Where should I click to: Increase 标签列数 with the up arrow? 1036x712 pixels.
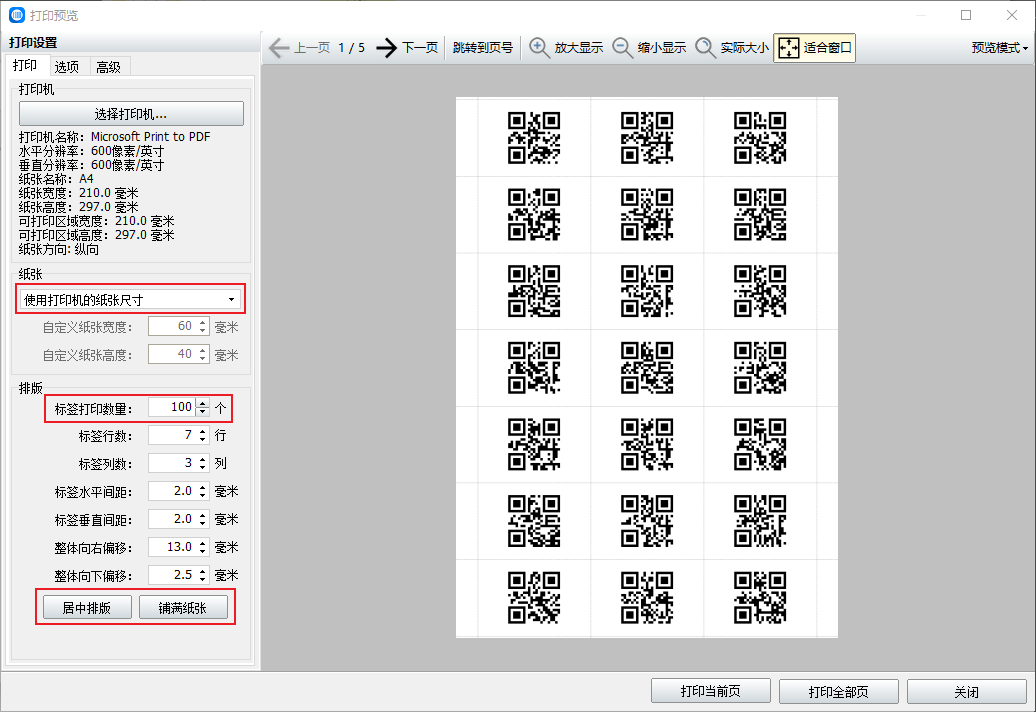[x=203, y=458]
